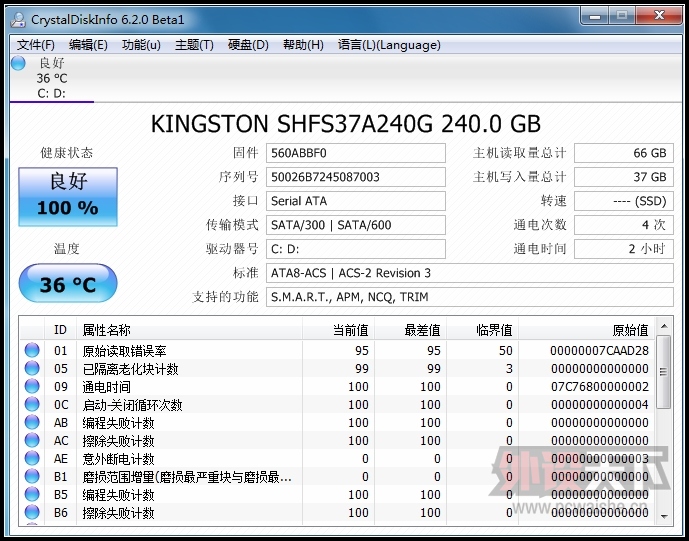Viewport: 689px width, 541px height.
Task: Select the 磨损范围增量 attribute name in row B1
Action: [x=187, y=477]
